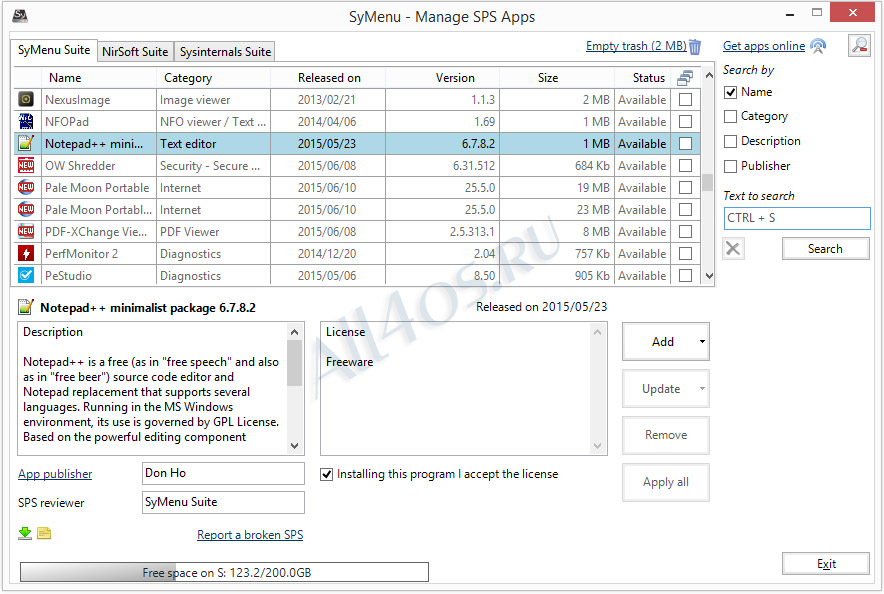The image size is (884, 594).
Task: Click the Free space on S: bar
Action: (x=224, y=572)
